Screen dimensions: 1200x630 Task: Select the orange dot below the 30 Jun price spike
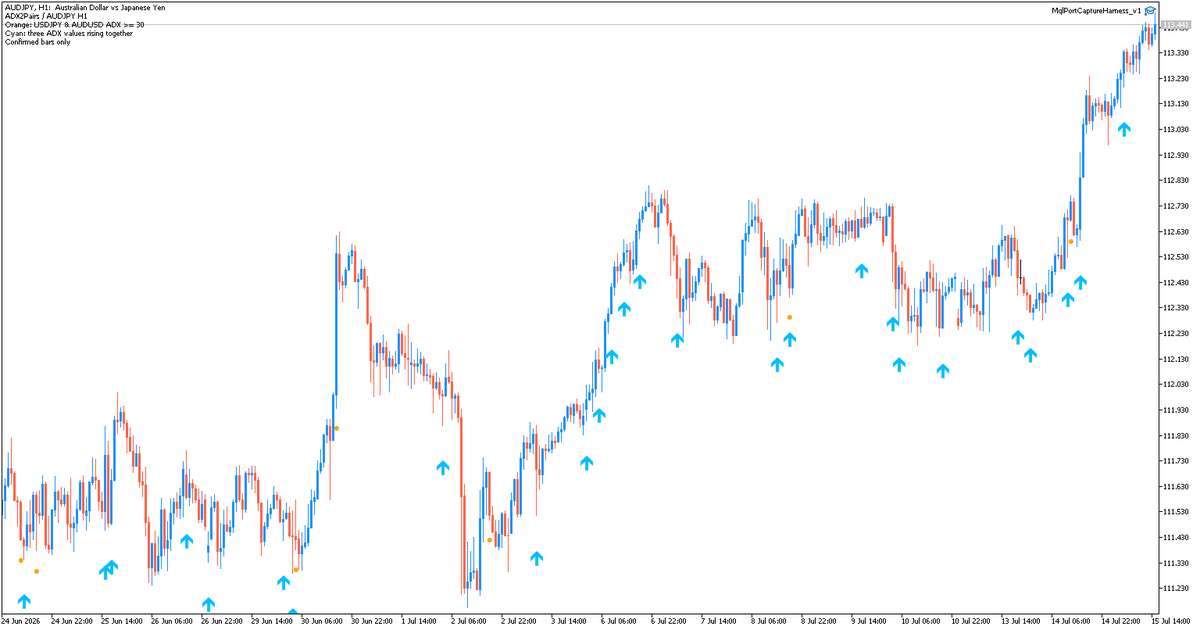(336, 428)
